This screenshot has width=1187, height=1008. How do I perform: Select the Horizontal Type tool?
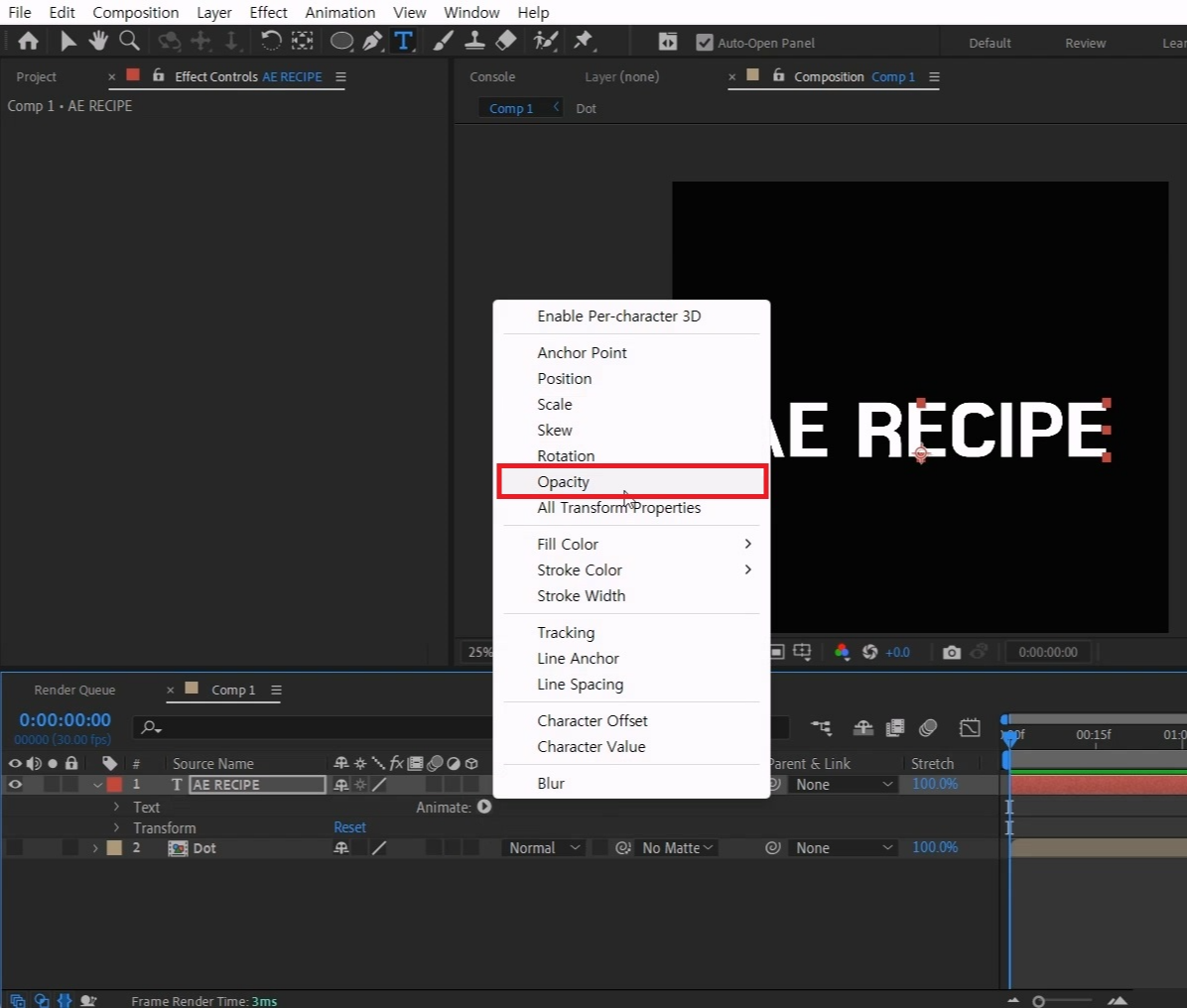coord(404,41)
